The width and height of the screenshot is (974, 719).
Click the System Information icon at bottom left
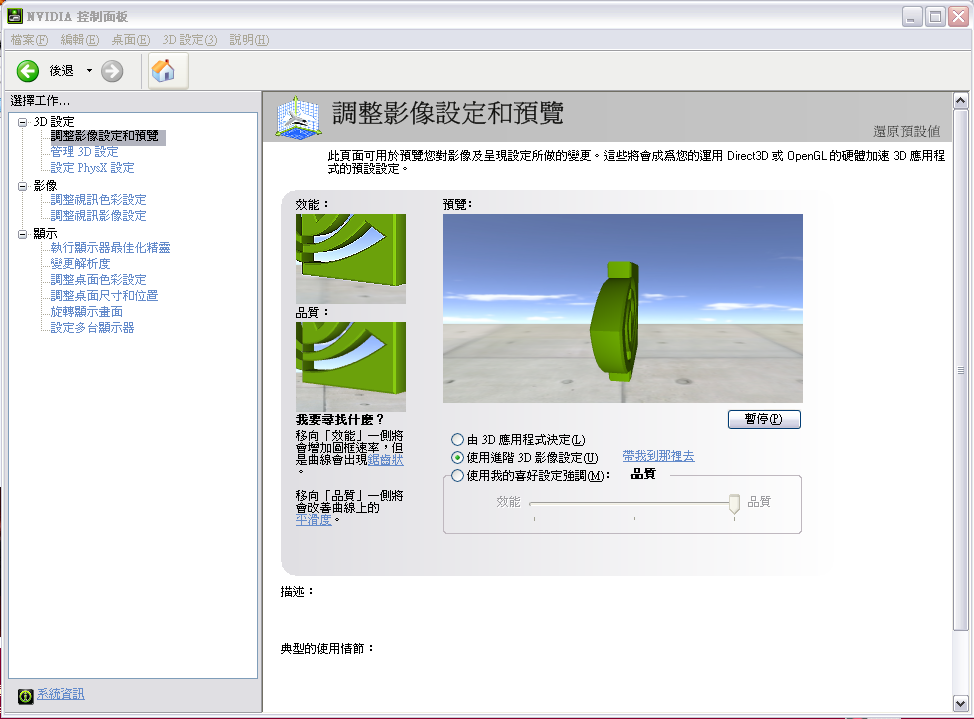tap(25, 695)
